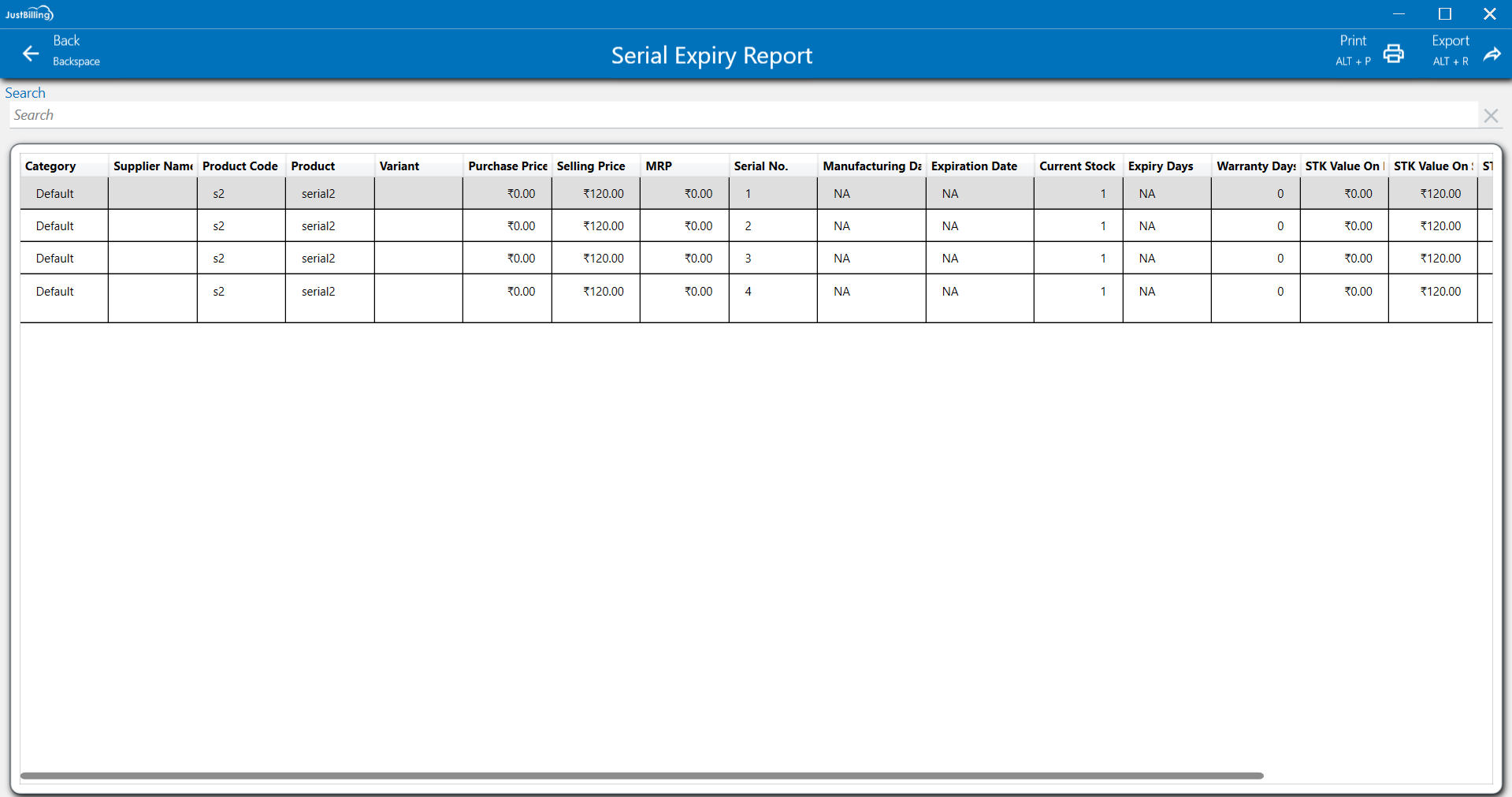This screenshot has width=1512, height=797.
Task: Click the Warranty Days column header
Action: pyautogui.click(x=1255, y=166)
